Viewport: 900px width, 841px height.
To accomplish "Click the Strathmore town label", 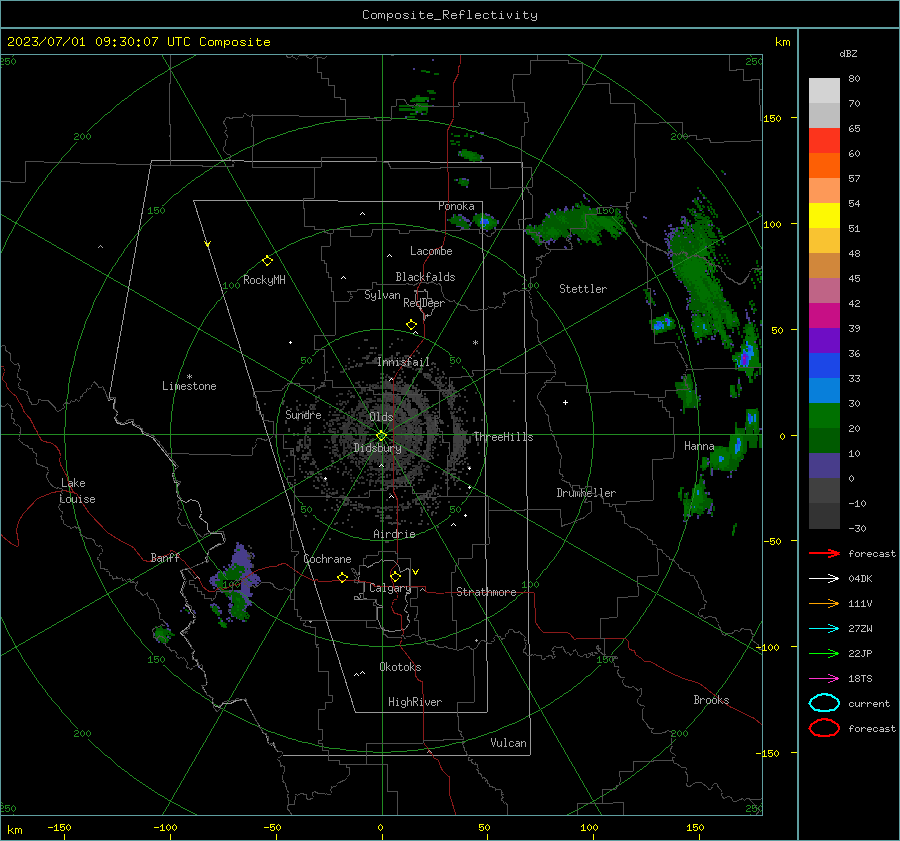I will [x=486, y=592].
